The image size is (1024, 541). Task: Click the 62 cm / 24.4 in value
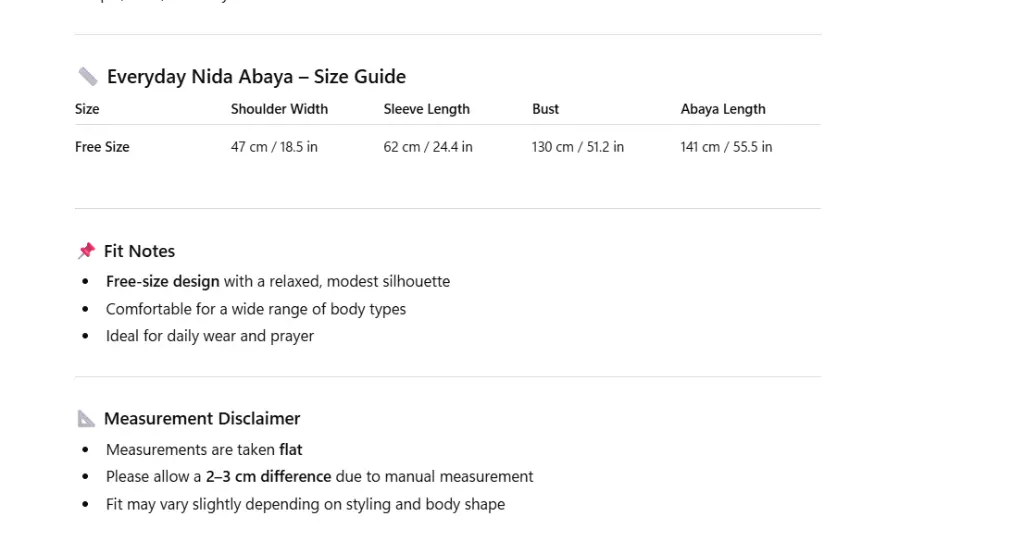pyautogui.click(x=428, y=147)
